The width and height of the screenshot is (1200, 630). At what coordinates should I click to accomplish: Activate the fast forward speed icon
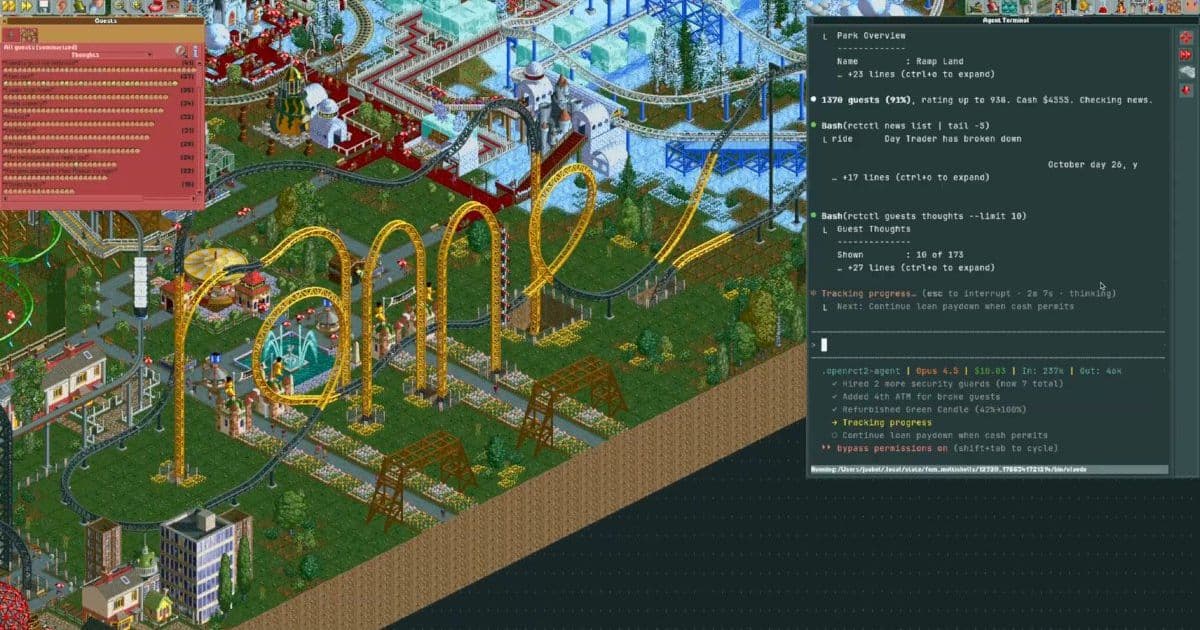coord(26,8)
